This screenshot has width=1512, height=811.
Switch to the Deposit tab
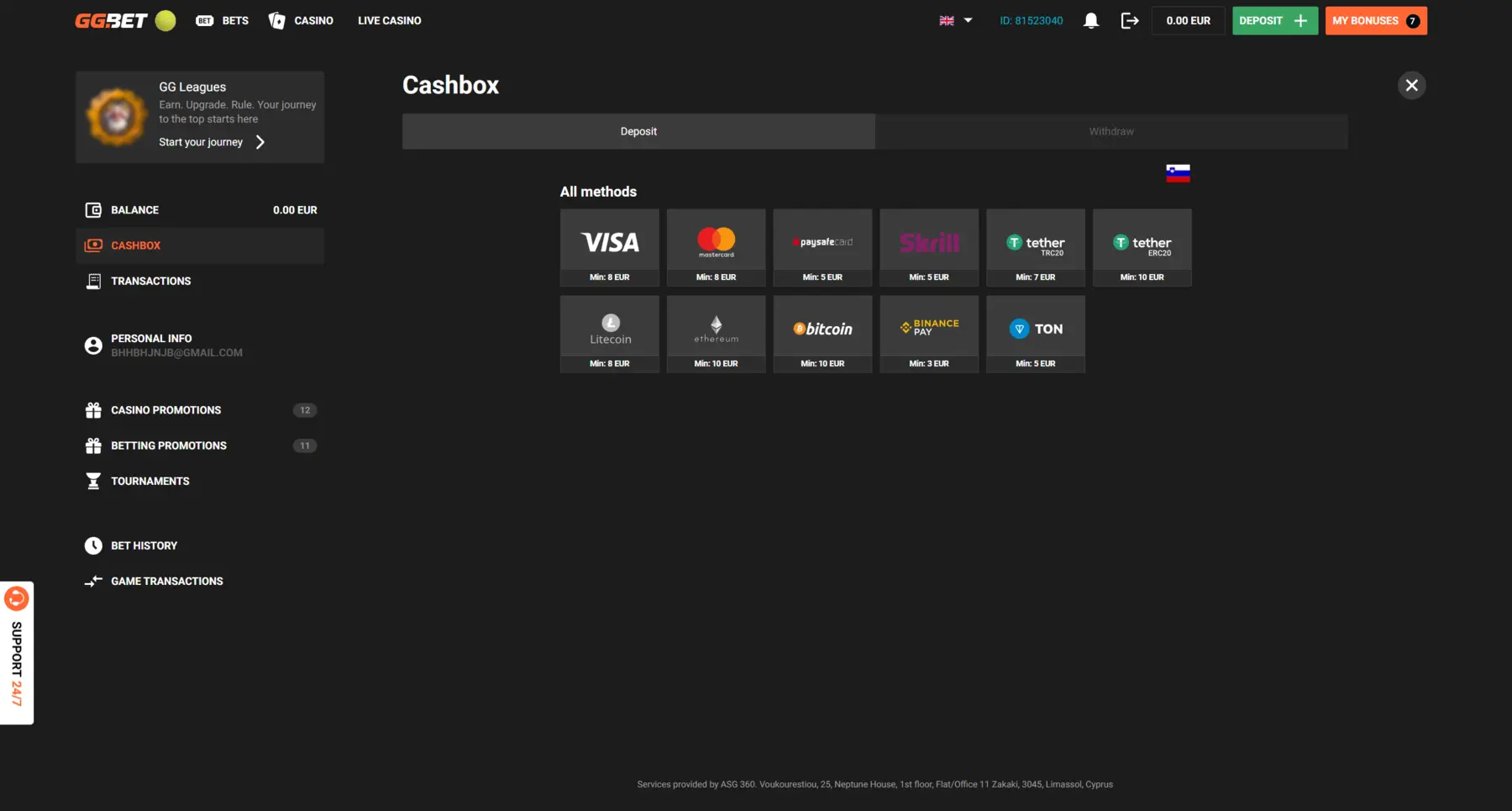[x=638, y=131]
